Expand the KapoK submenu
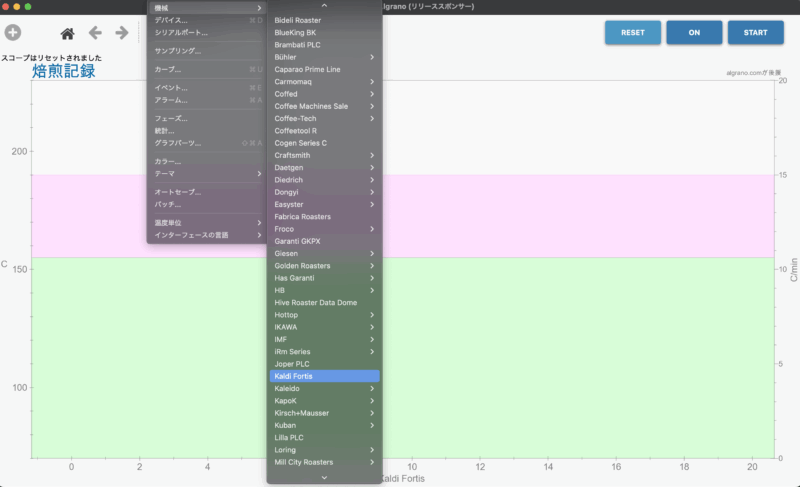800x487 pixels. (x=324, y=401)
